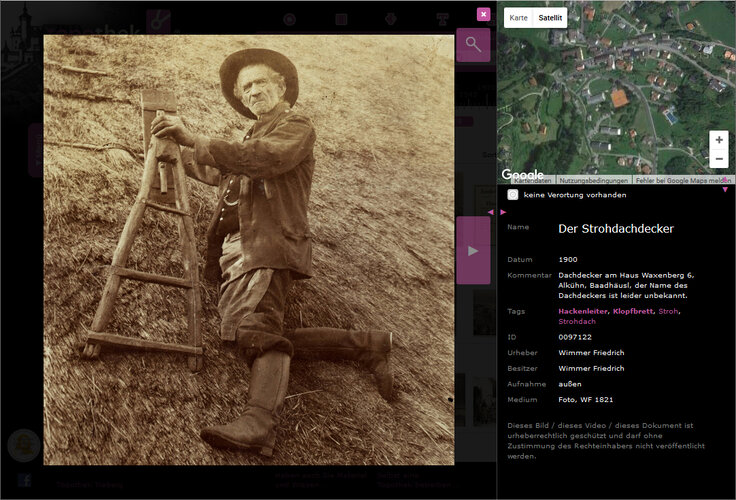This screenshot has height=500, width=736.
Task: Go to the next image arrow
Action: tap(473, 250)
